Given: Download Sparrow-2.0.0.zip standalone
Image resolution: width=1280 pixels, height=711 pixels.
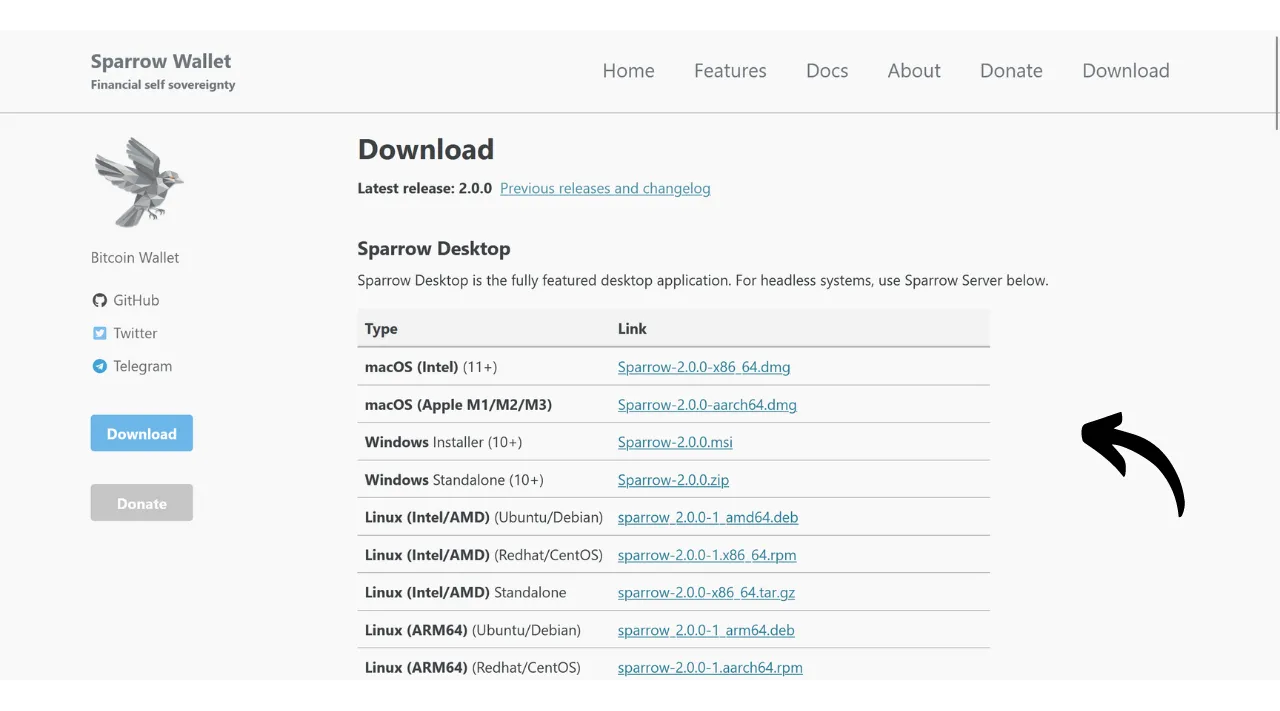Looking at the screenshot, I should coord(673,480).
